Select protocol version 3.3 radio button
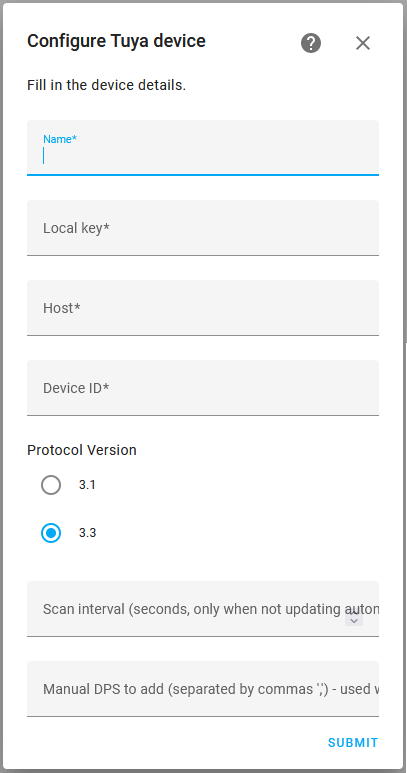 [x=51, y=533]
